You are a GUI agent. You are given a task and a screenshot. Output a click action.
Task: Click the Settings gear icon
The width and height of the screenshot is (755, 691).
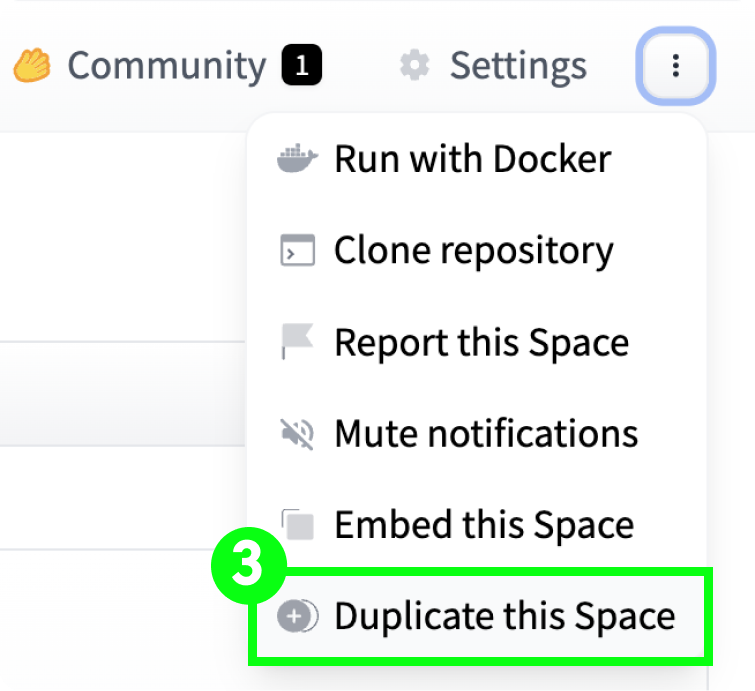[414, 66]
